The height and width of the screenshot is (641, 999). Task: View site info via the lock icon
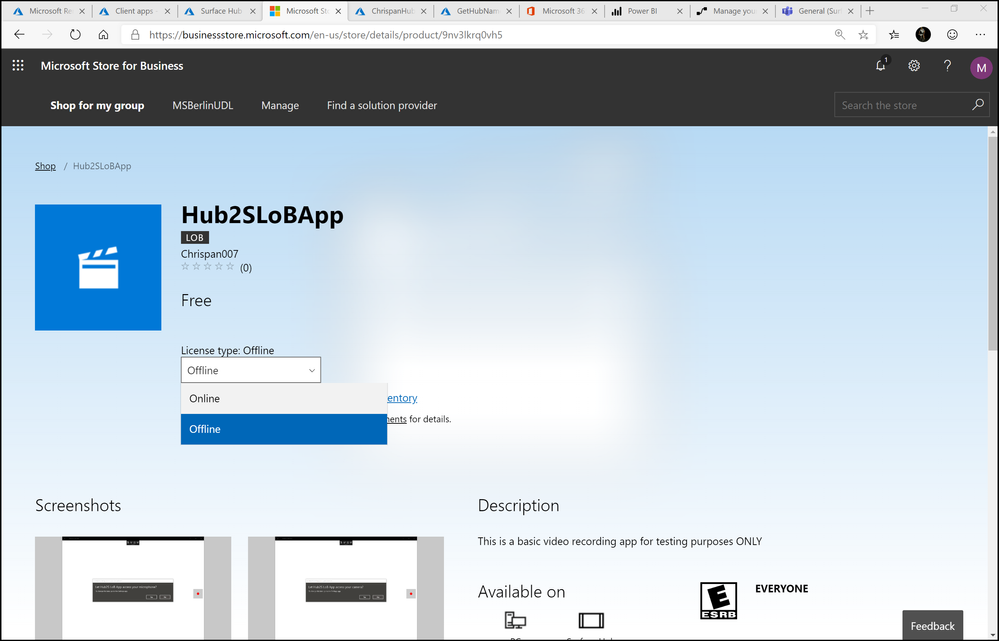point(135,34)
